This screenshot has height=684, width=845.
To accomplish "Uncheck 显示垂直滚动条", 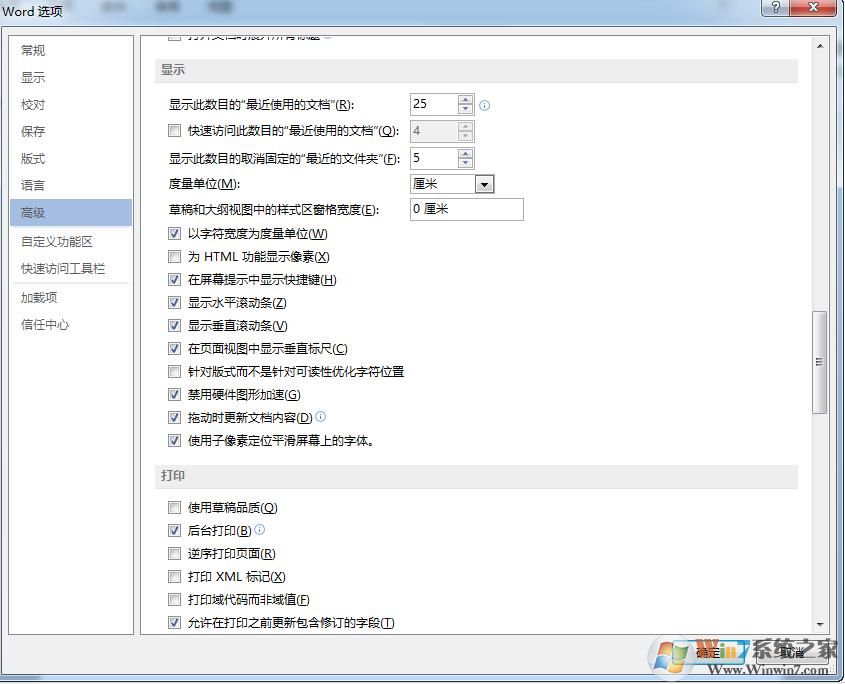I will point(174,326).
